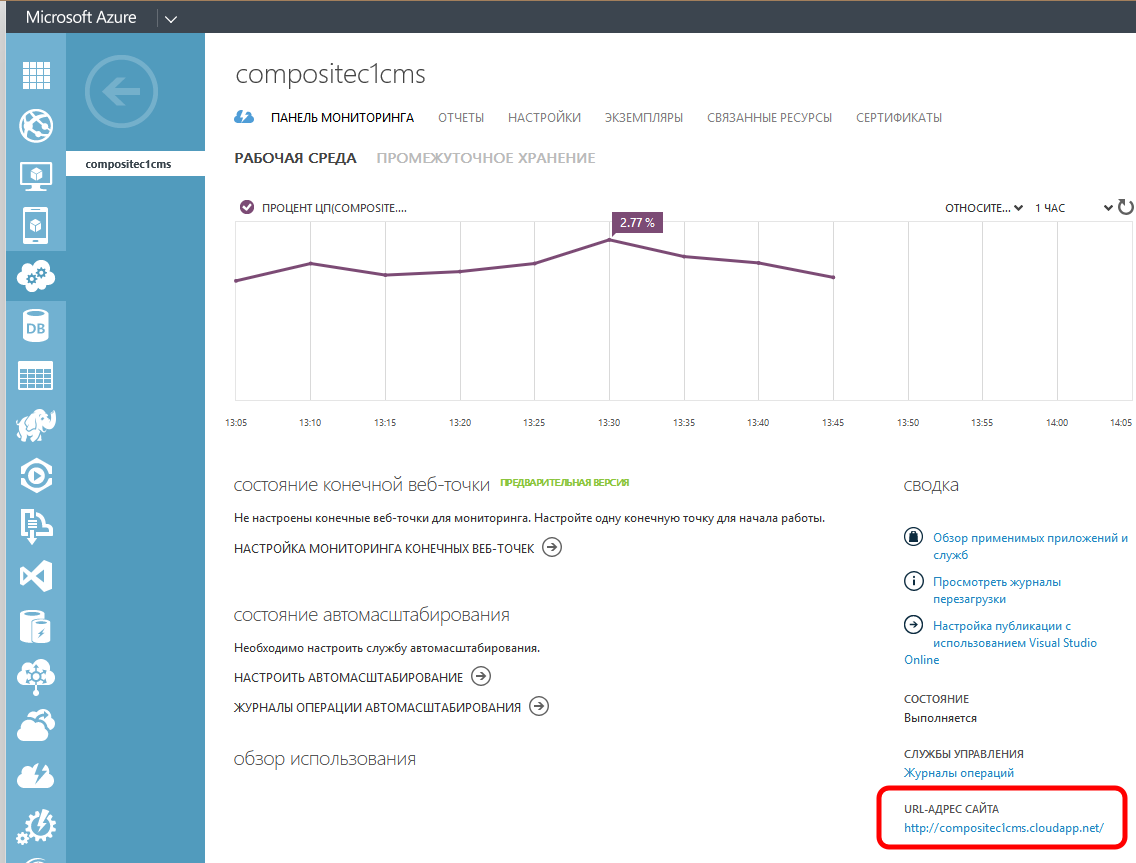
Task: Open HDInsight elephant icon in sidebar
Action: [36, 425]
